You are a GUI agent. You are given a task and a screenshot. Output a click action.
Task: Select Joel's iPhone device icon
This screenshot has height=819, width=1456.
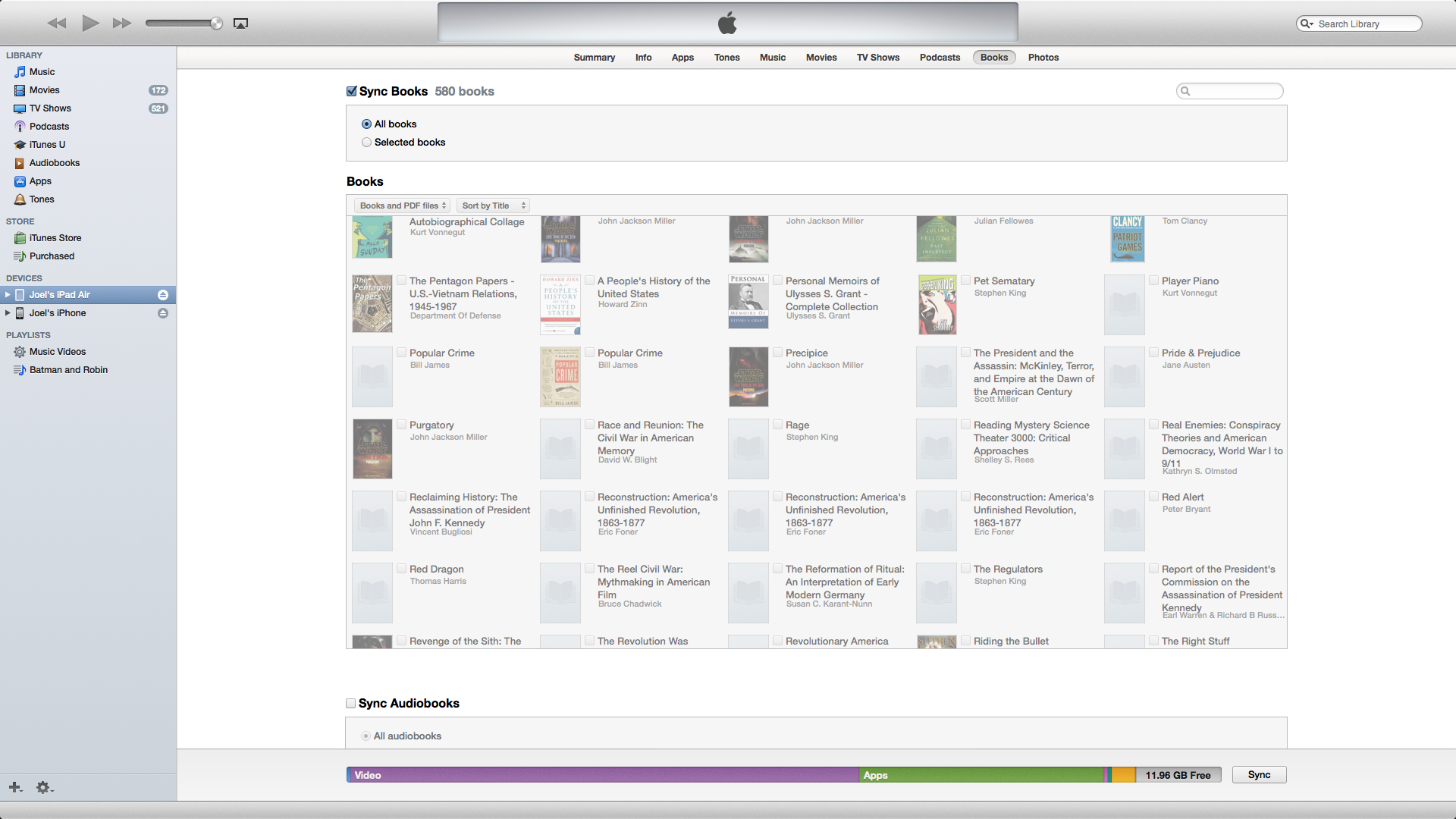(x=20, y=313)
